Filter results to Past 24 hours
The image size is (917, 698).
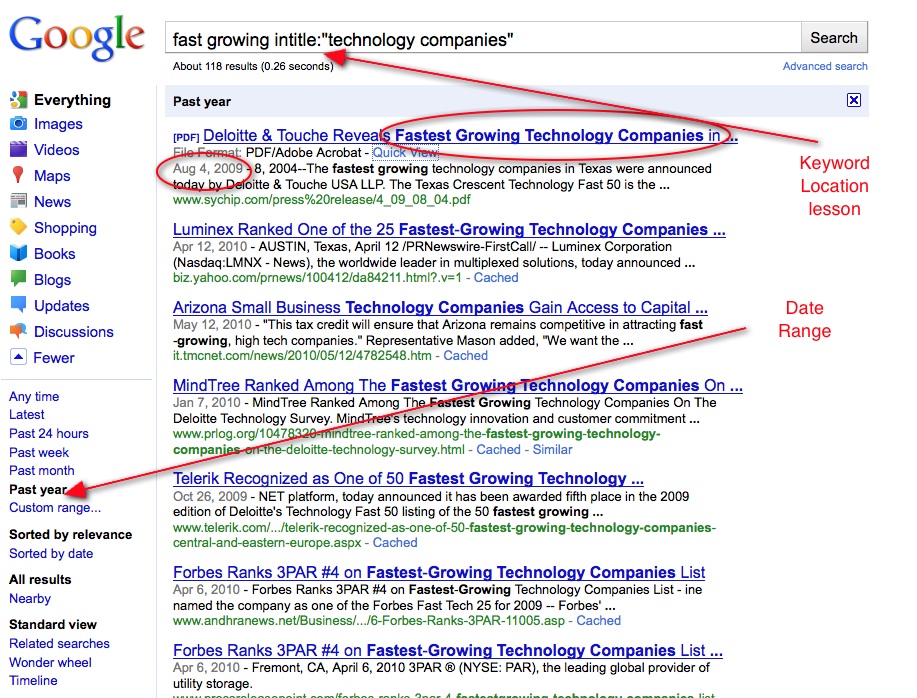[x=49, y=433]
